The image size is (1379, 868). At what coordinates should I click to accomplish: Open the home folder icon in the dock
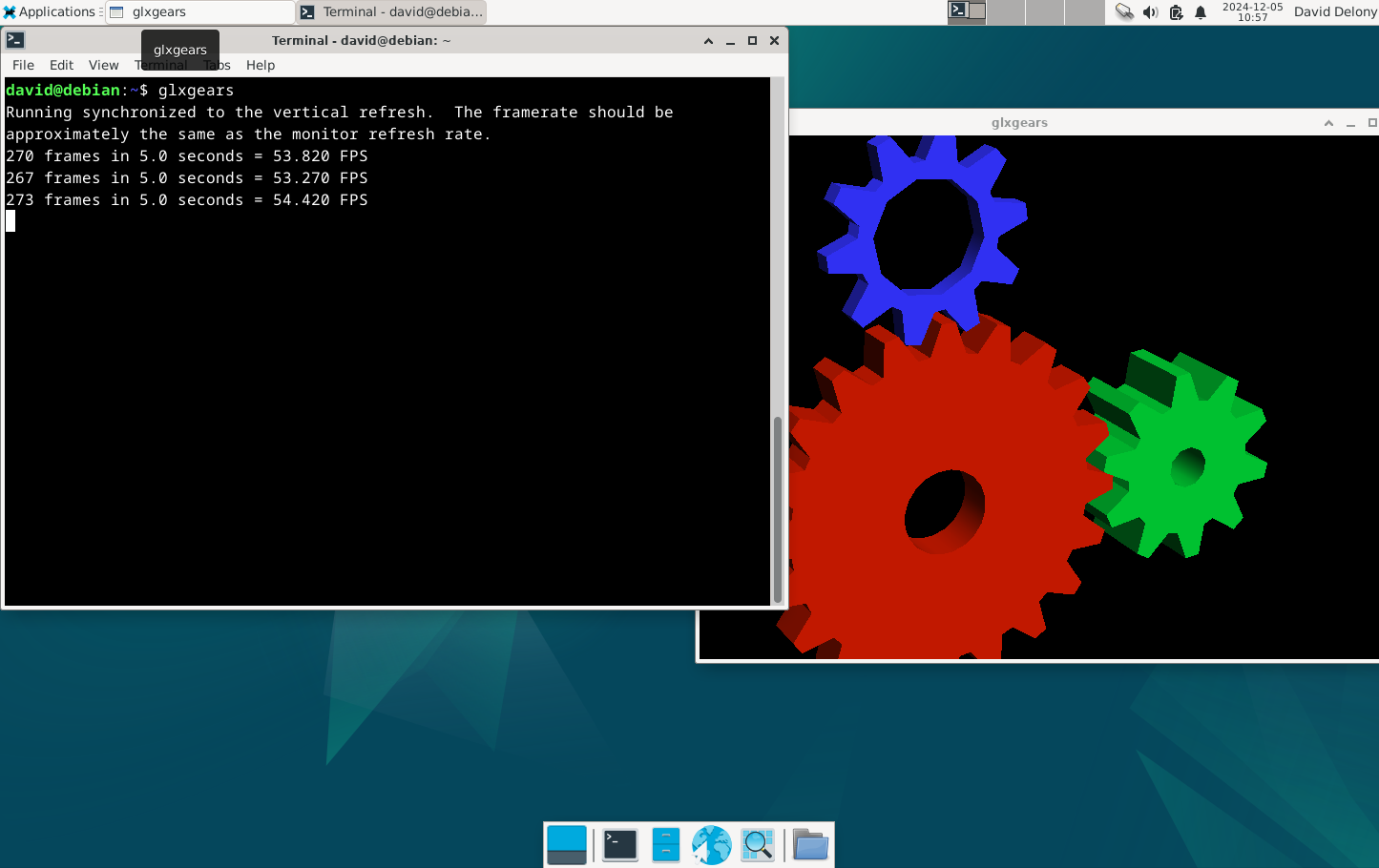810,845
